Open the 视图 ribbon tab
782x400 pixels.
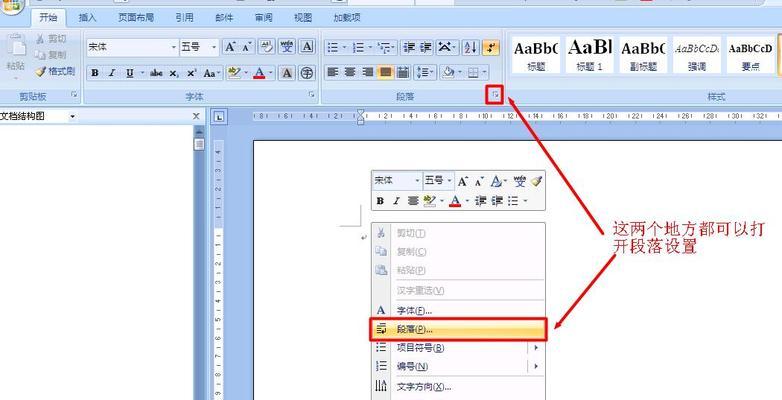click(303, 18)
